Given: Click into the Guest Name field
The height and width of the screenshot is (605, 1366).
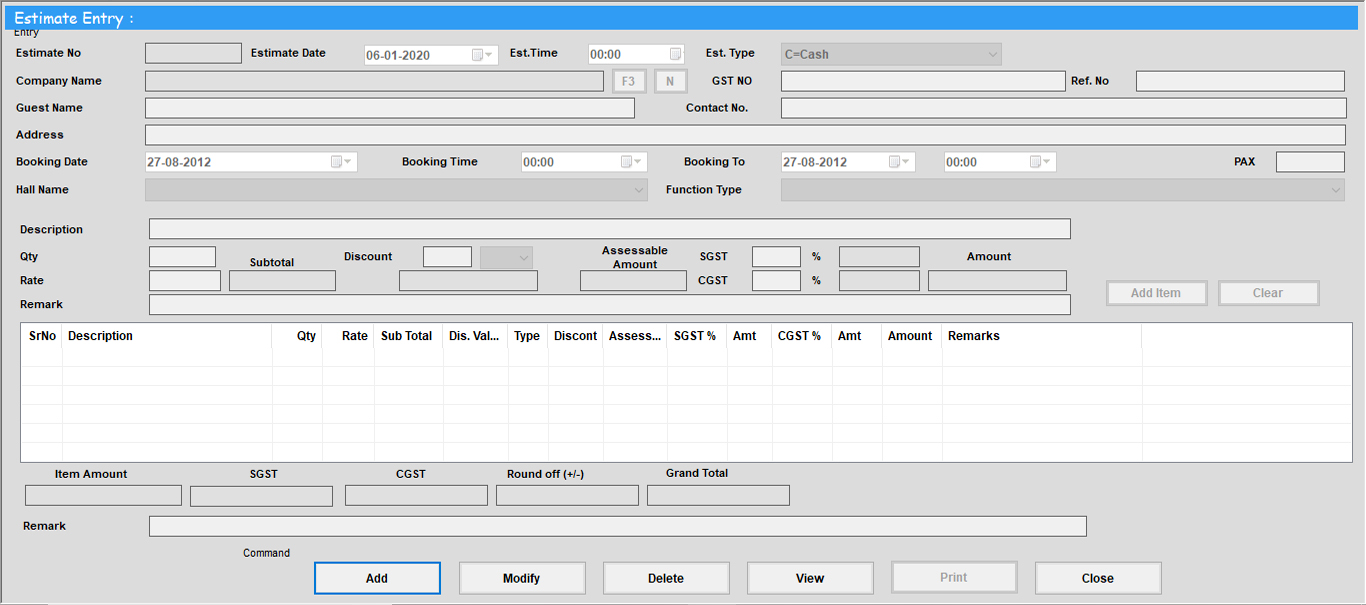Looking at the screenshot, I should pyautogui.click(x=389, y=108).
